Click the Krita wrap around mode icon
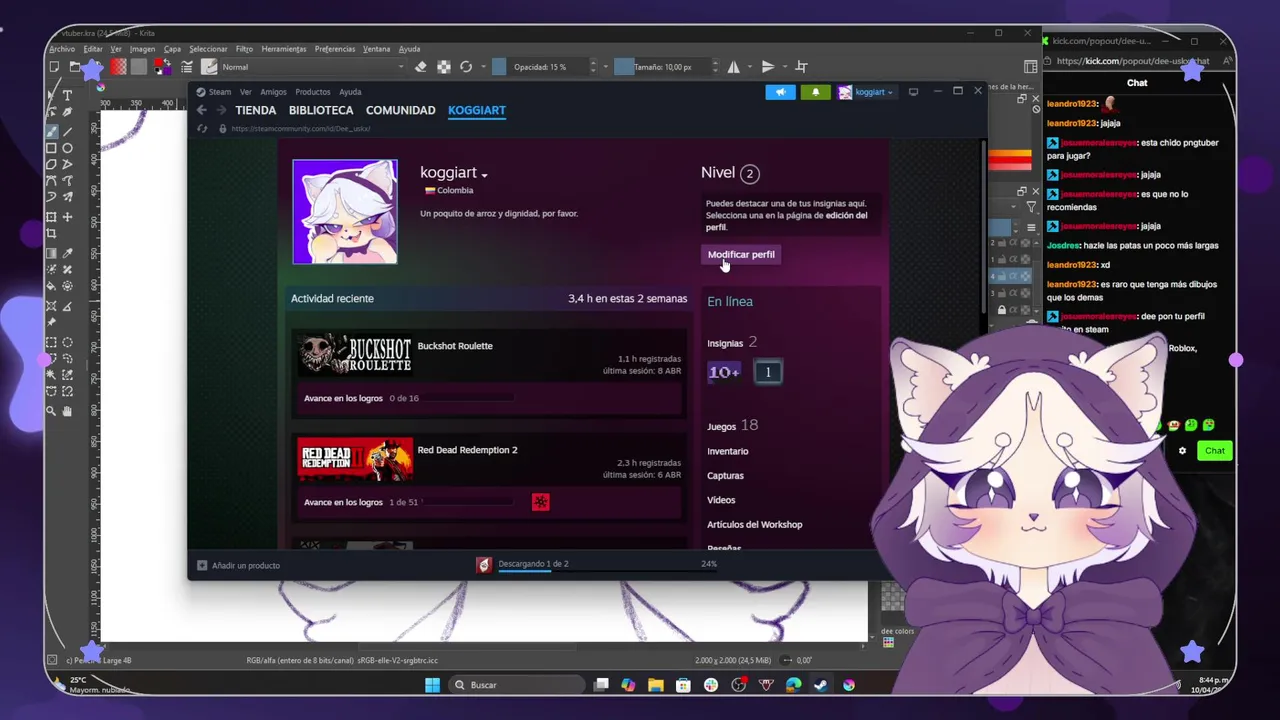The width and height of the screenshot is (1280, 720). click(x=801, y=67)
